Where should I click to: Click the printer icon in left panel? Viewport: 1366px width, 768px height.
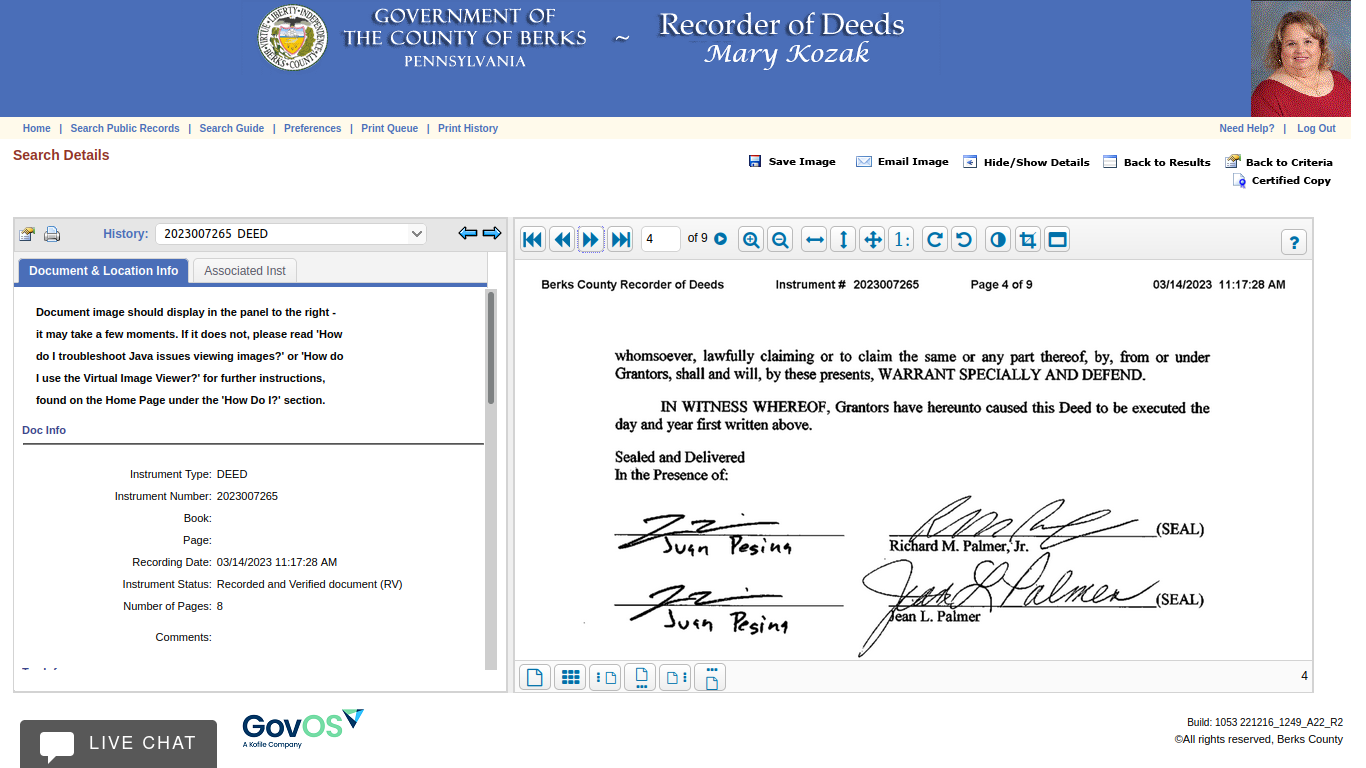click(x=52, y=234)
